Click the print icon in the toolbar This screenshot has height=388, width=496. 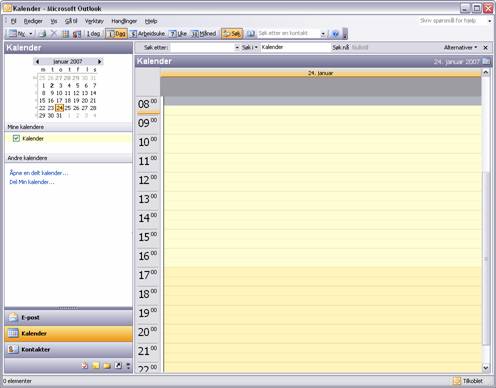tap(43, 34)
